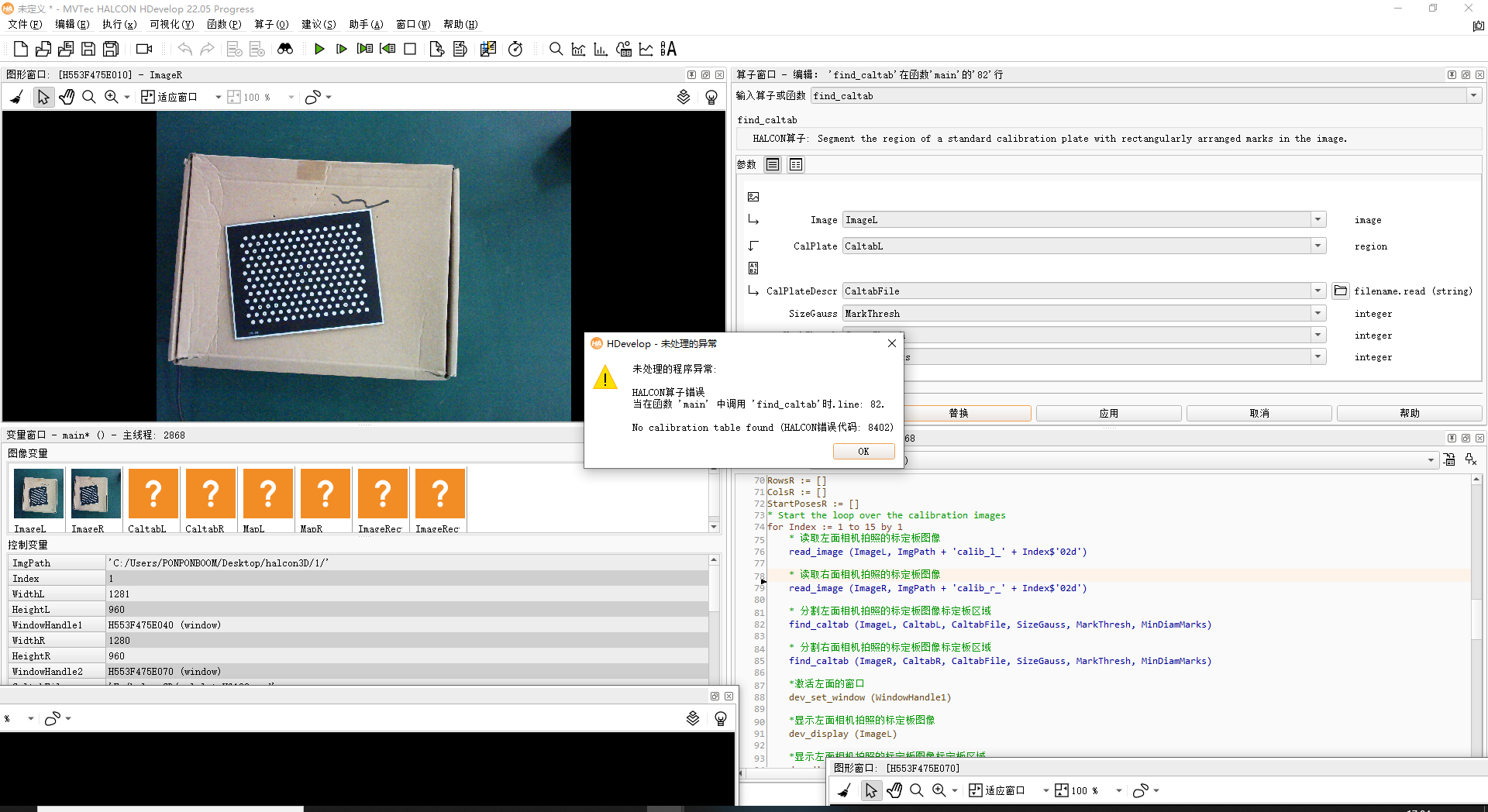Open the CalPlateDescr CaltabFile dropdown
Image resolution: width=1488 pixels, height=812 pixels.
point(1317,291)
